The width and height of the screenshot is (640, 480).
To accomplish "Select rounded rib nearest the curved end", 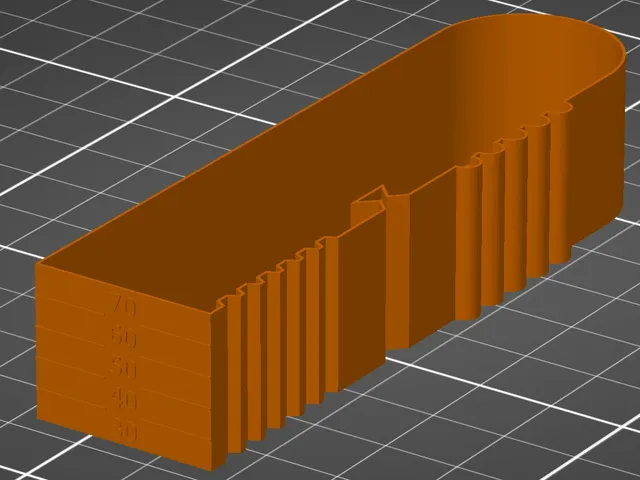I will tap(559, 188).
